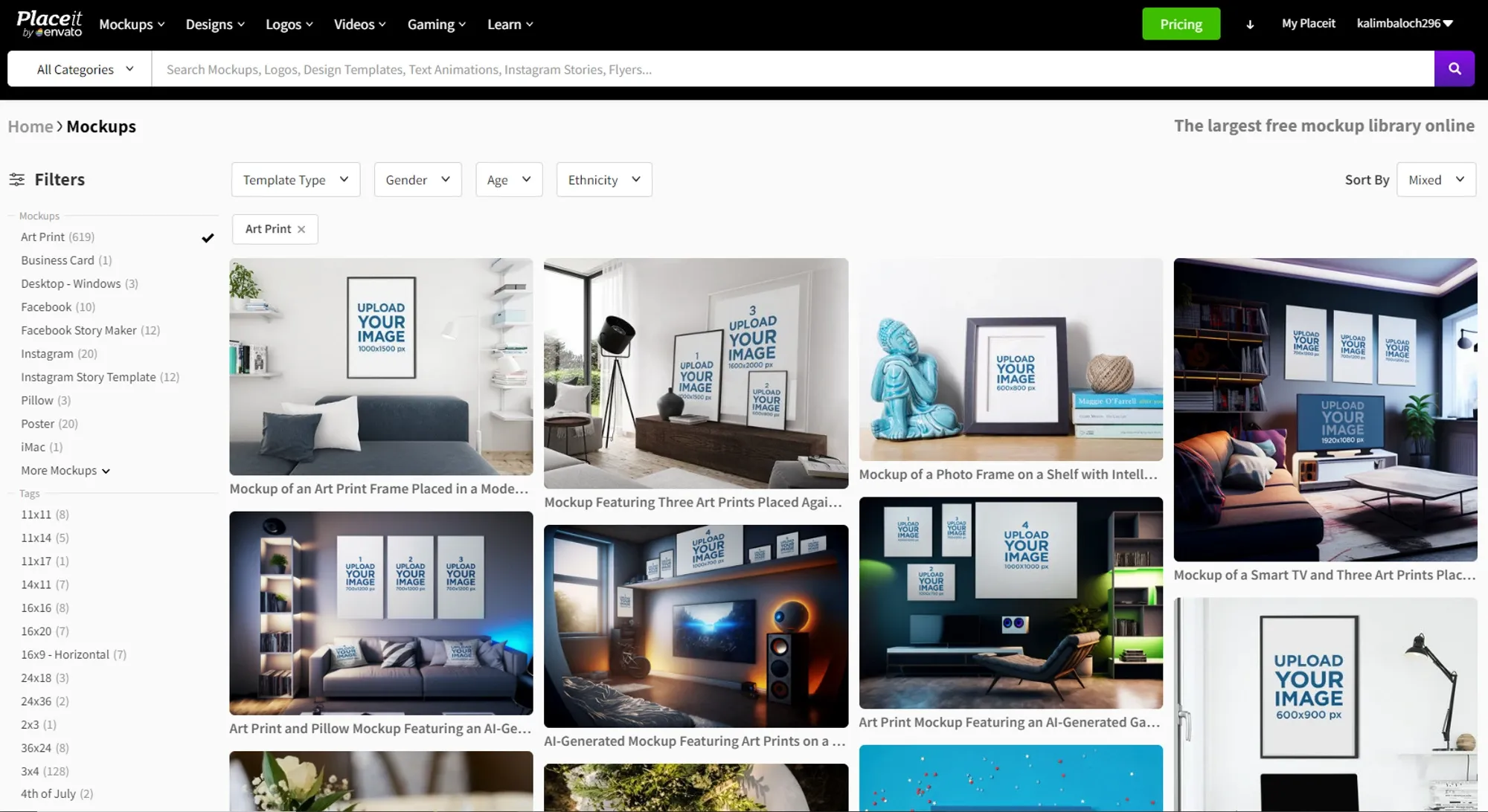This screenshot has height=812, width=1488.
Task: Open the Designs menu
Action: pyautogui.click(x=215, y=25)
